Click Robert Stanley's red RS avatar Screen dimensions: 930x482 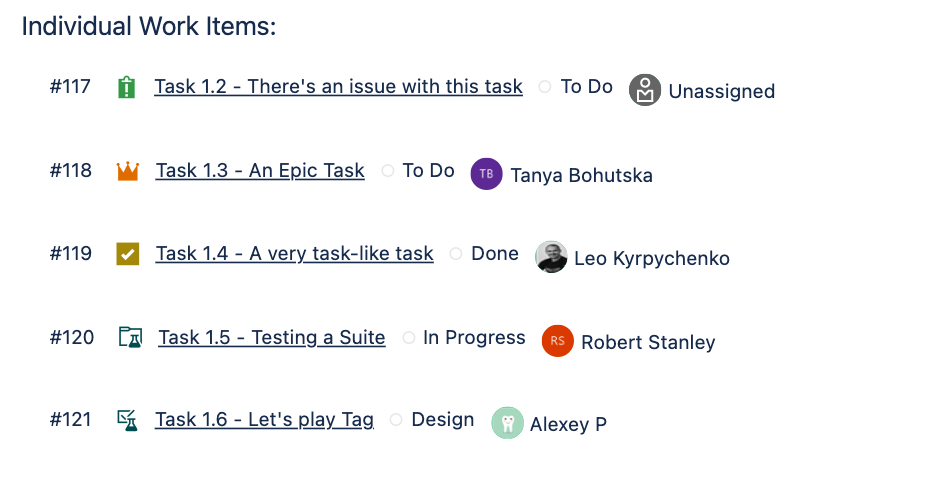coord(557,341)
